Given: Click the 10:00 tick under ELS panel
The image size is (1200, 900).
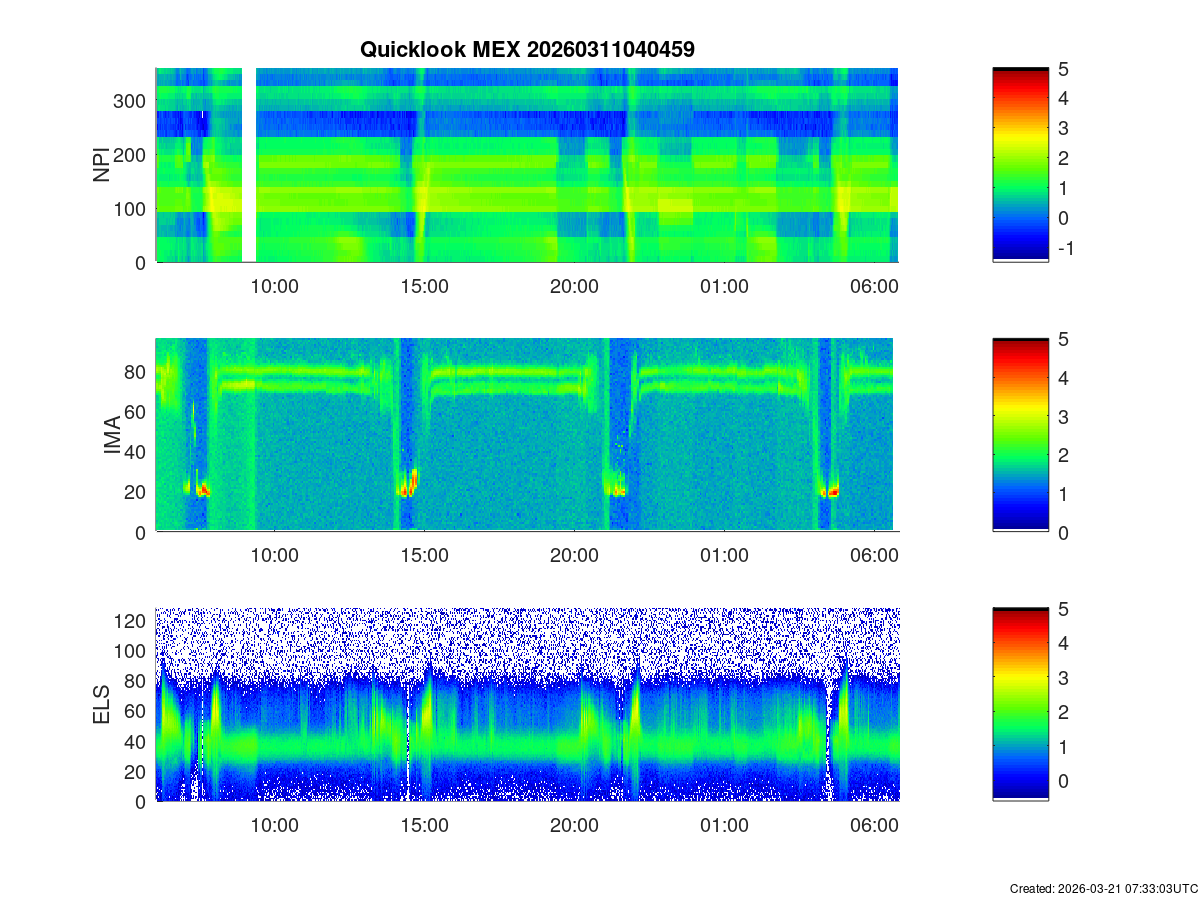Looking at the screenshot, I should point(274,826).
